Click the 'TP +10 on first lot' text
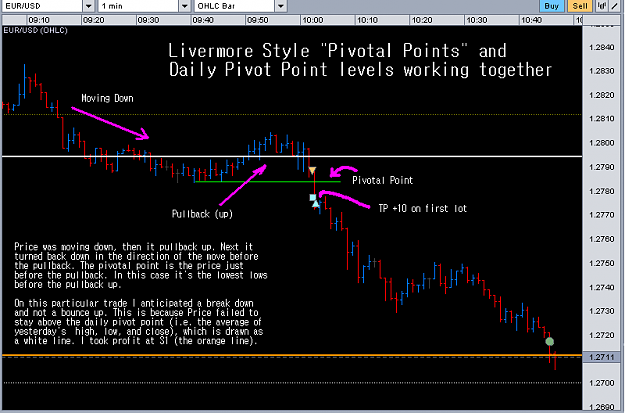 point(423,208)
